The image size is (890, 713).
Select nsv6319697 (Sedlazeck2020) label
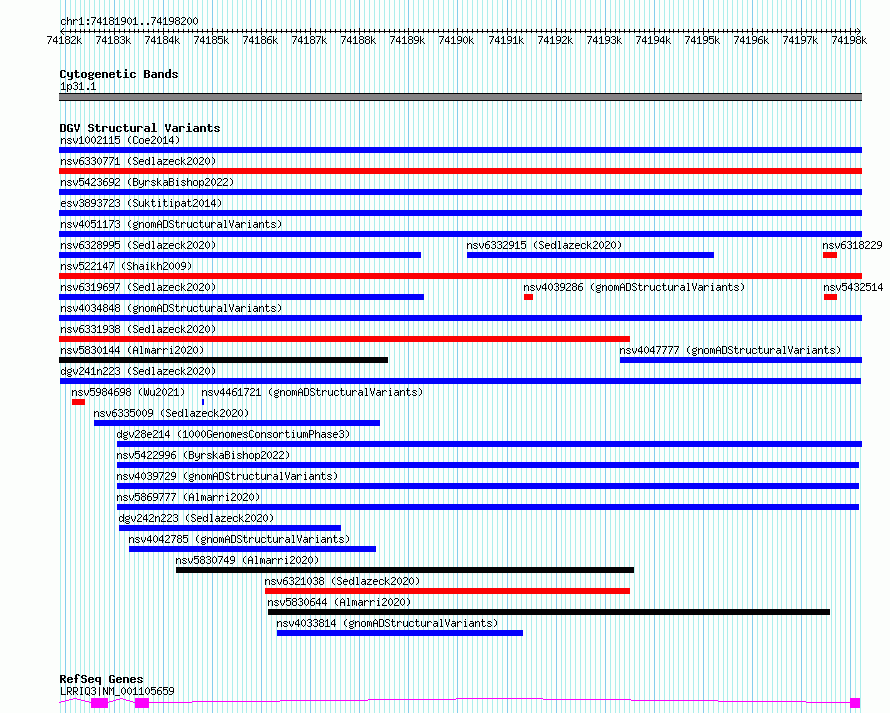point(138,287)
